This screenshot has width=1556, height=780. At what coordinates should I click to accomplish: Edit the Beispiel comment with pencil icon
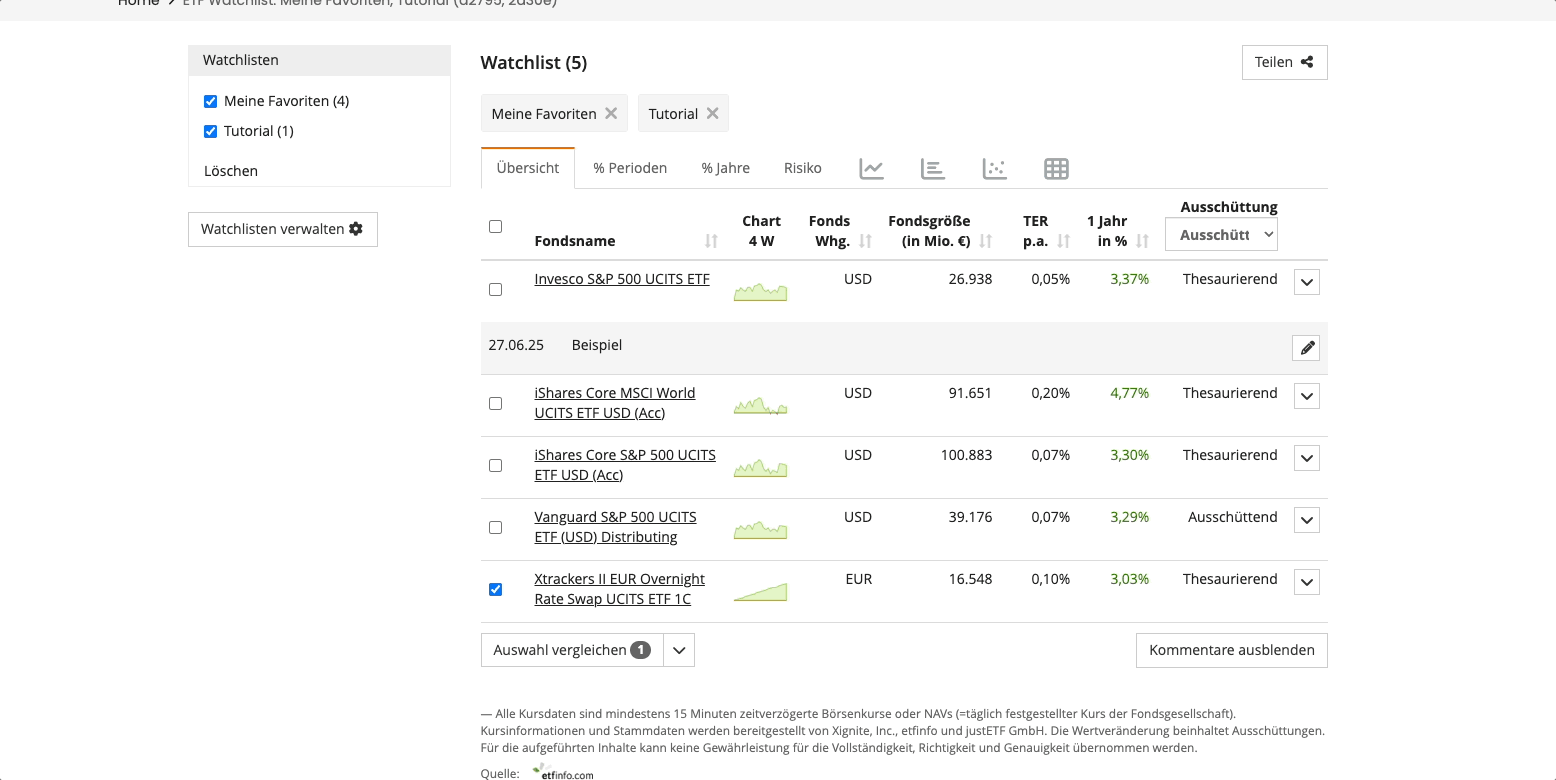(1306, 348)
